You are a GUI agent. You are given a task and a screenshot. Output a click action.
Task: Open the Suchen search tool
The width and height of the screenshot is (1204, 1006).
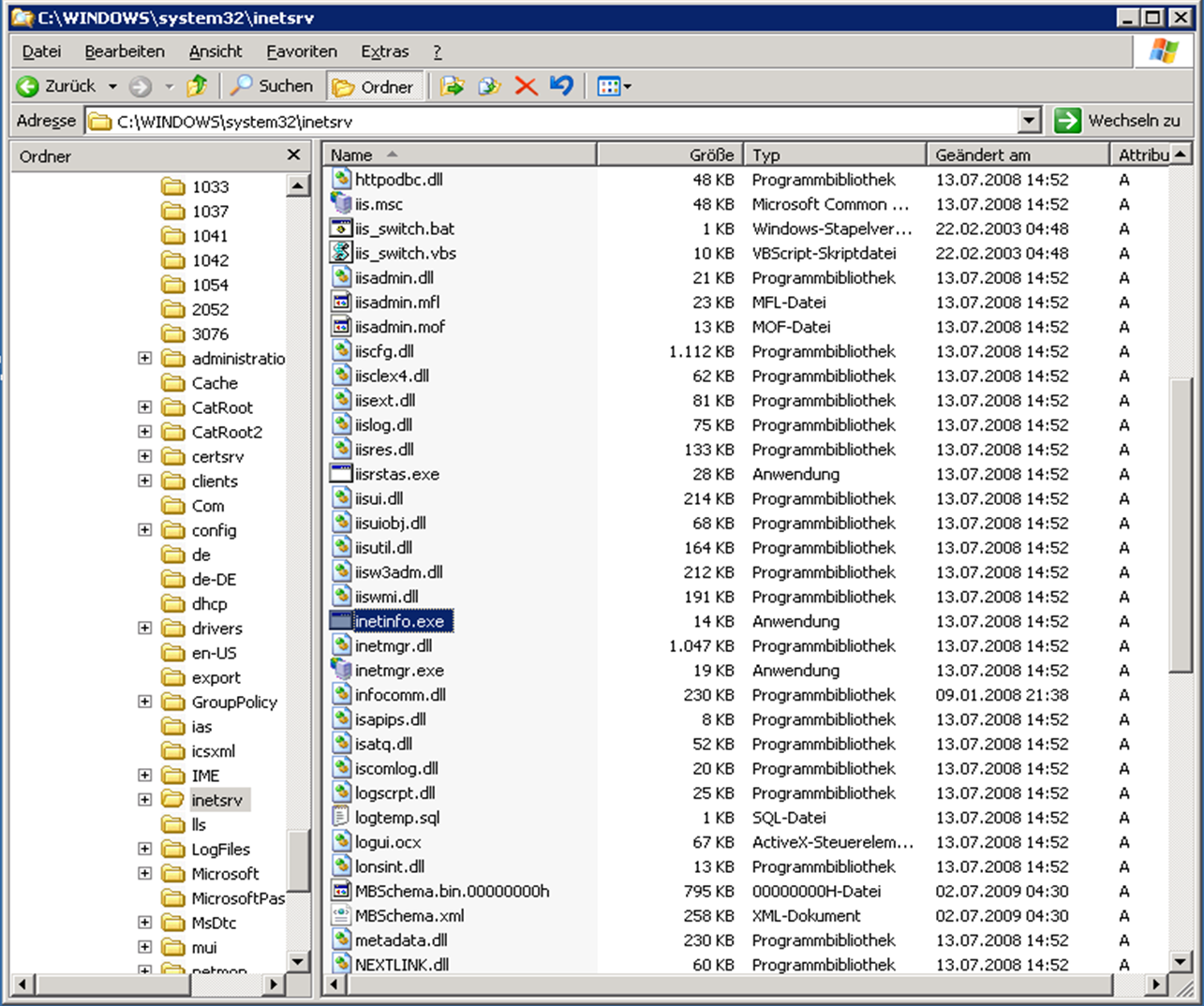tap(273, 86)
